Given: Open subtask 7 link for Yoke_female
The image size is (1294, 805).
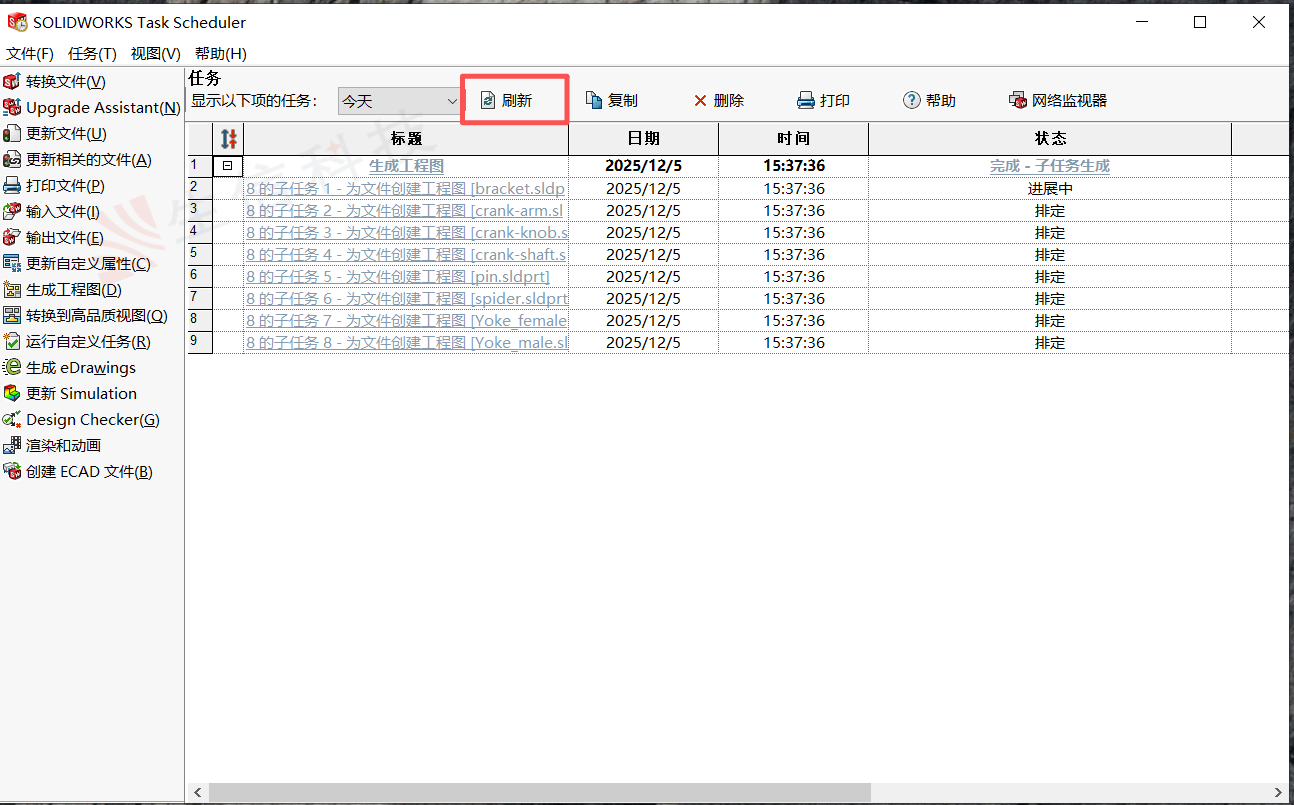Looking at the screenshot, I should 406,321.
